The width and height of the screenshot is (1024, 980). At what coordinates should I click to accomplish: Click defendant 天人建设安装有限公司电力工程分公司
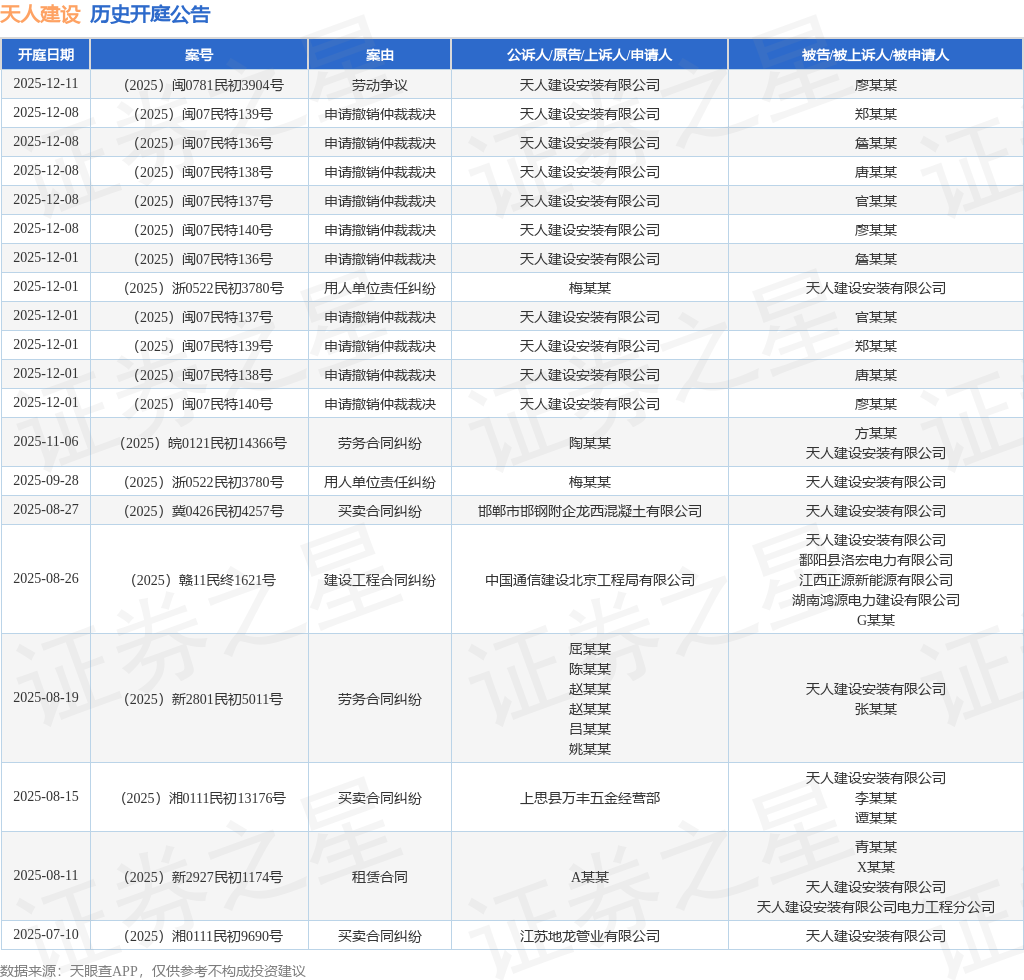pos(876,908)
